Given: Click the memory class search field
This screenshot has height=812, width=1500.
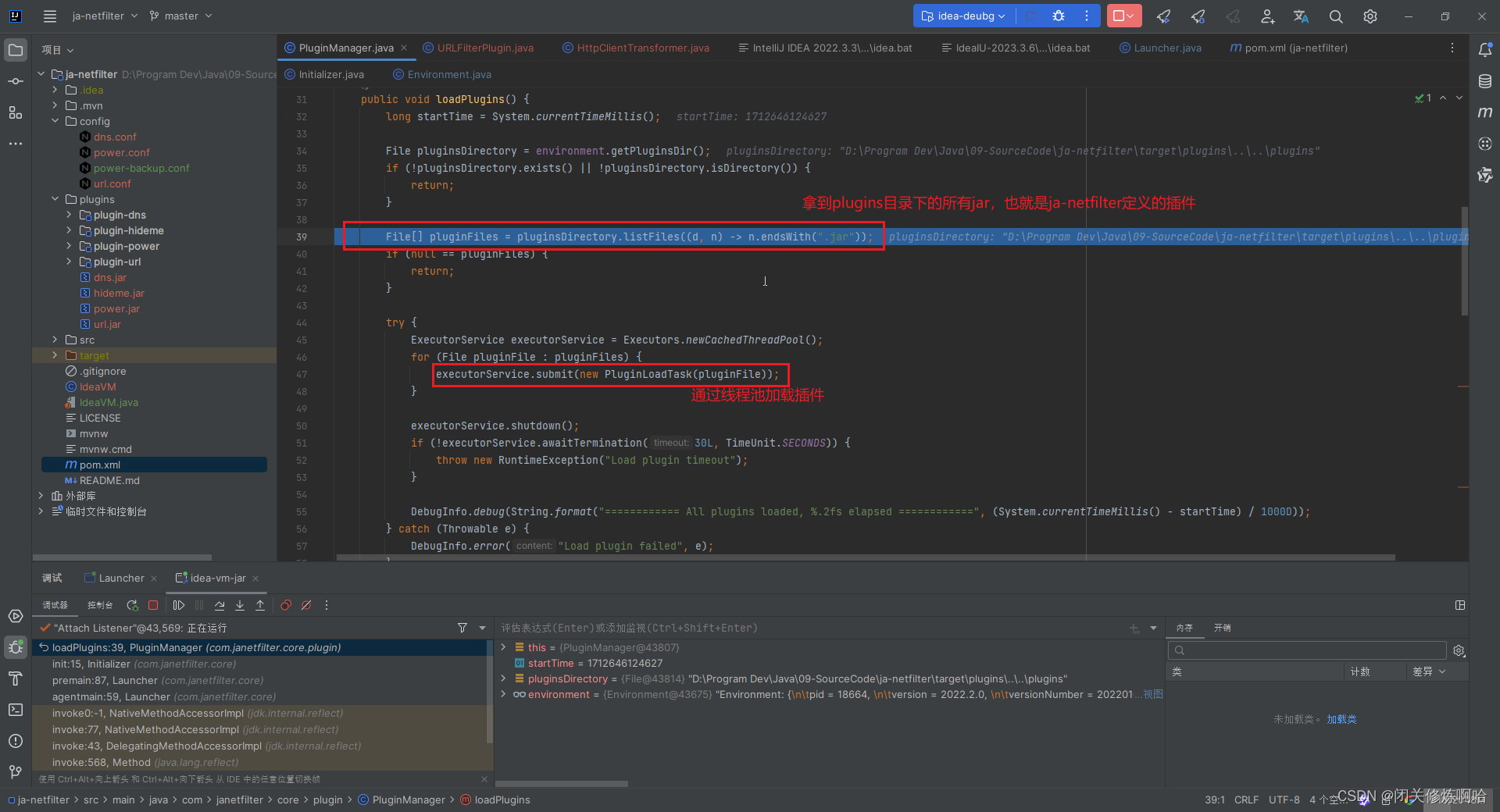Looking at the screenshot, I should [x=1307, y=650].
